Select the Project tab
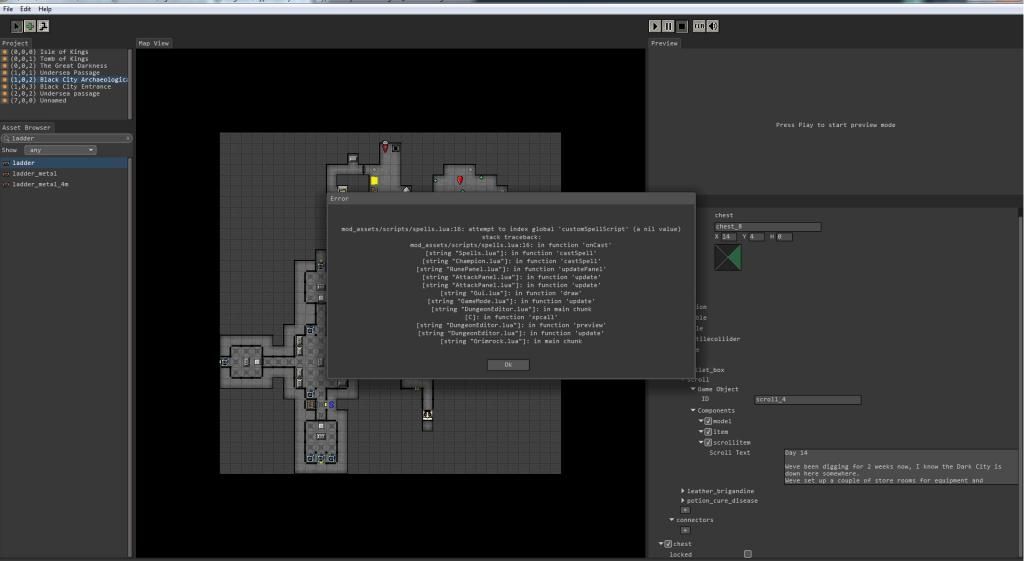 click(x=15, y=43)
